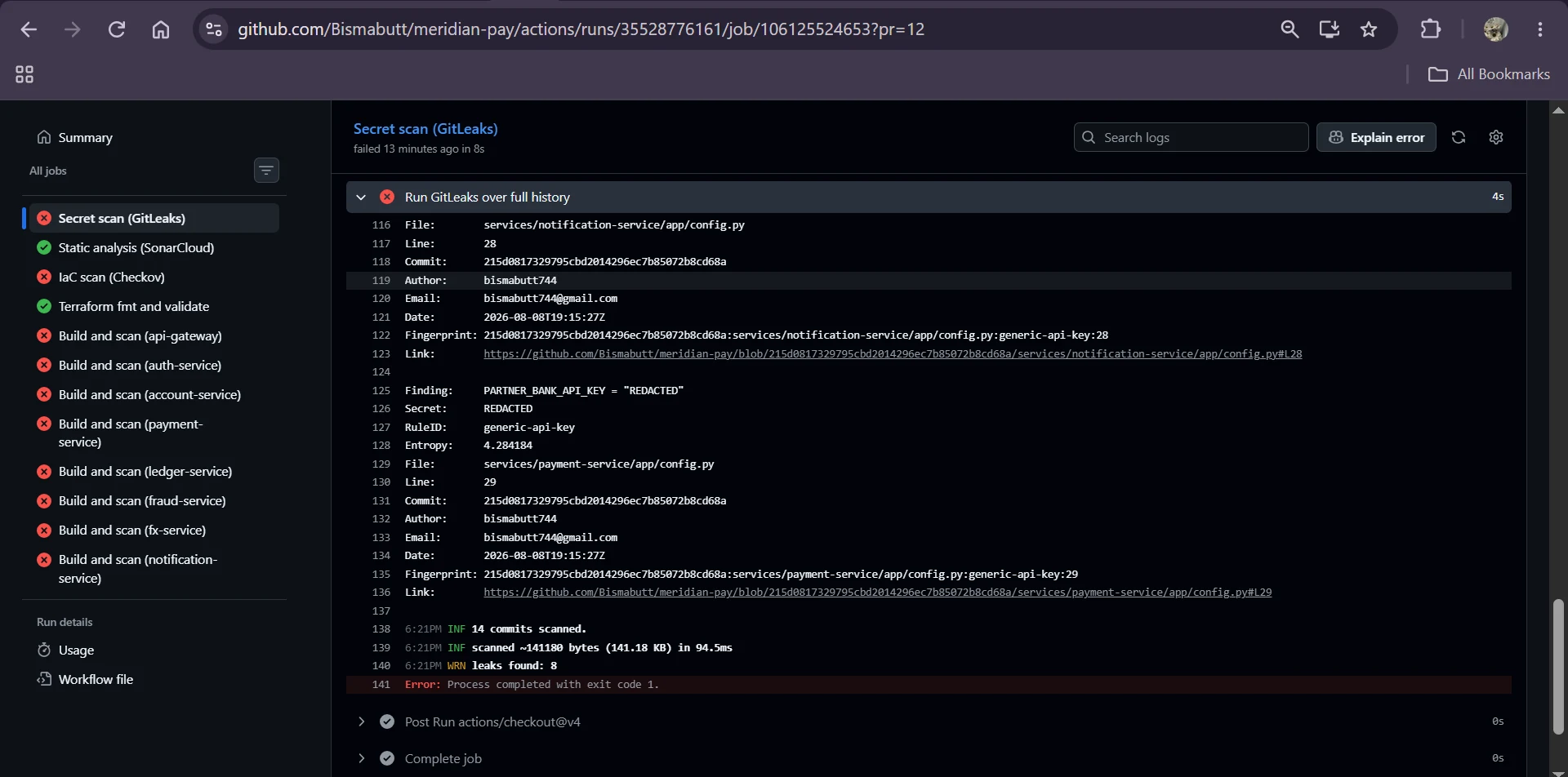Open the tab groups grid icon
Viewport: 1568px width, 777px height.
click(24, 74)
